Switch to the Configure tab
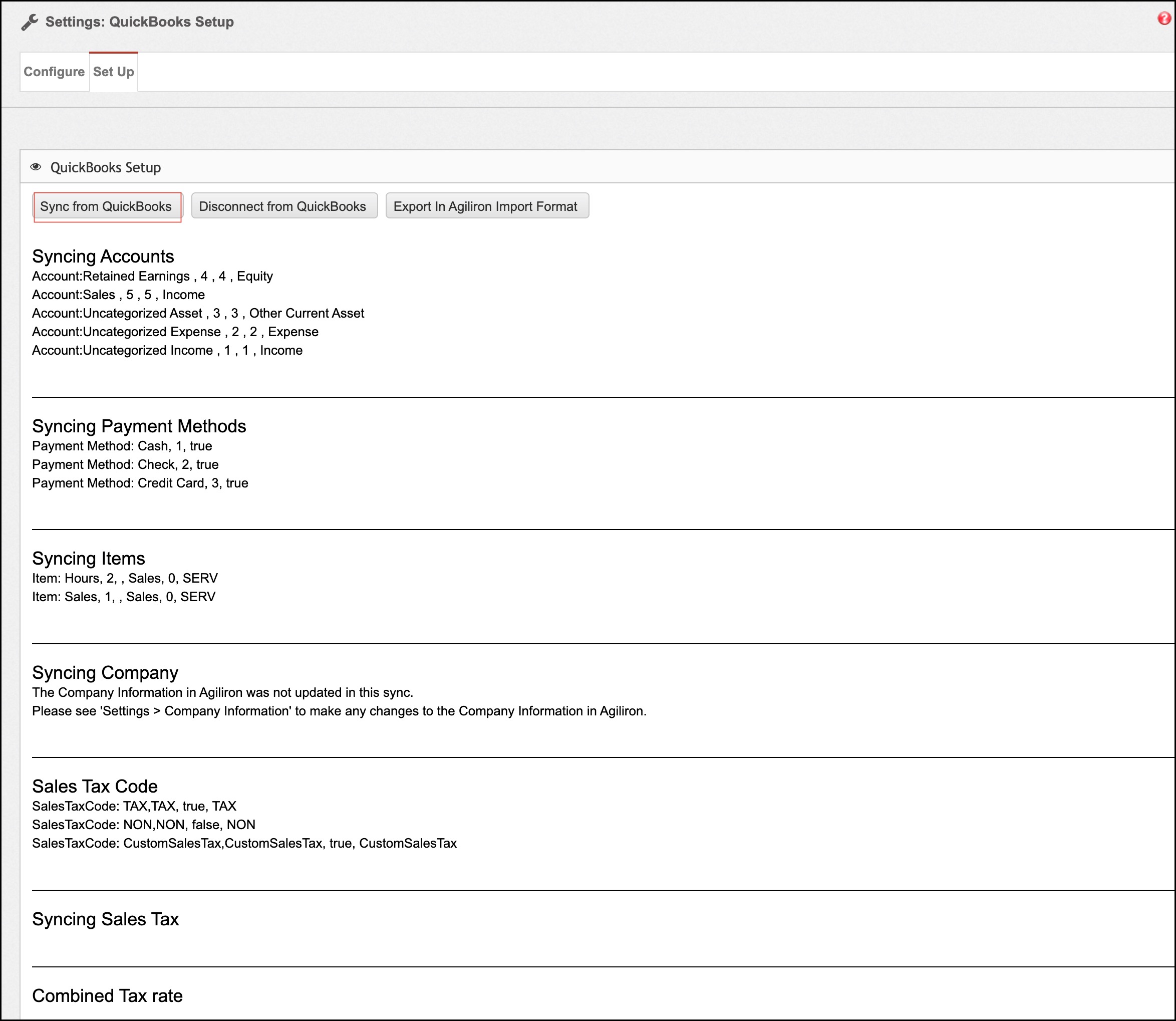The width and height of the screenshot is (1176, 1021). tap(54, 72)
